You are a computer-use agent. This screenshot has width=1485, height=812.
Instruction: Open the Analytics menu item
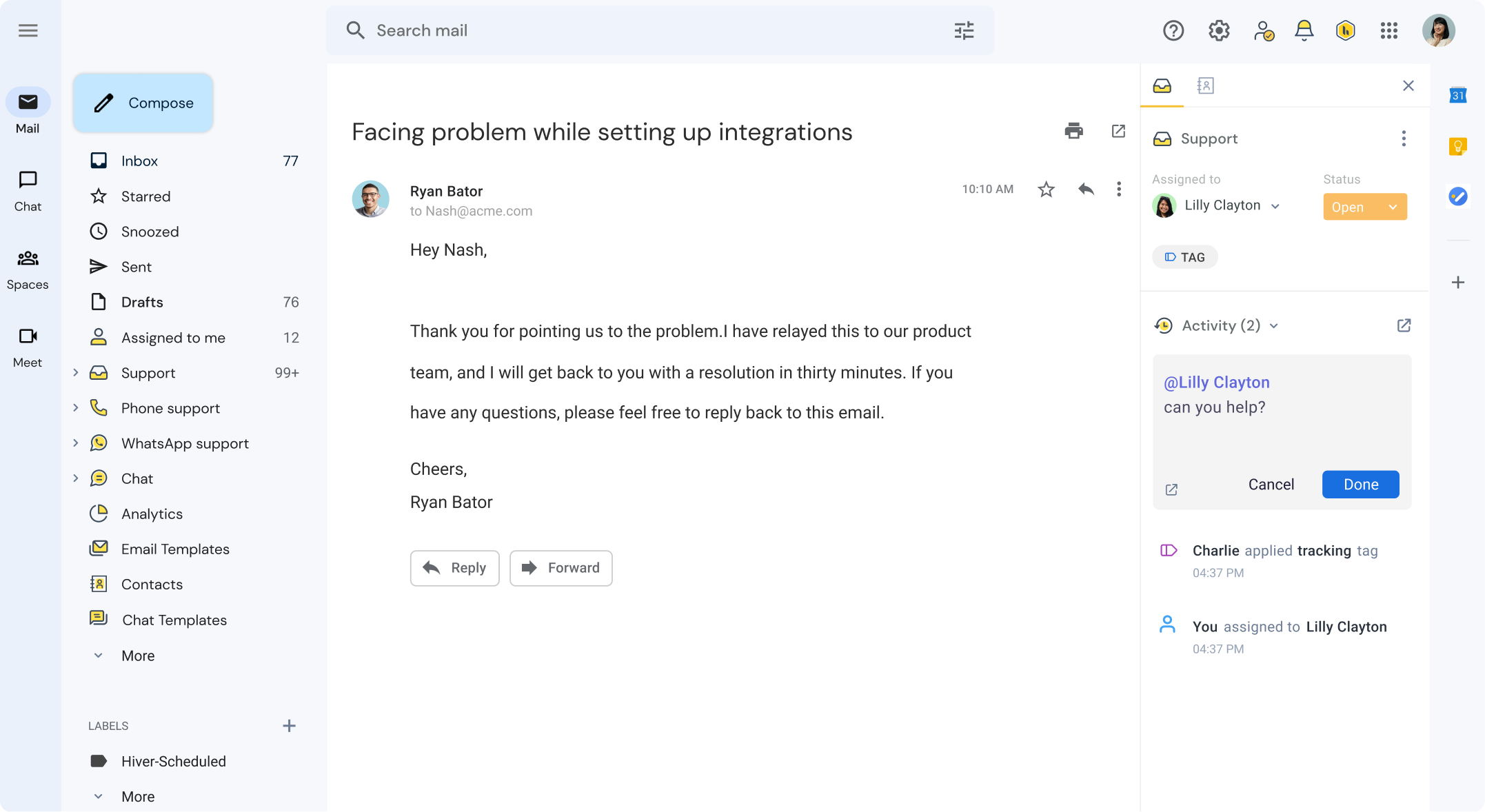coord(152,514)
